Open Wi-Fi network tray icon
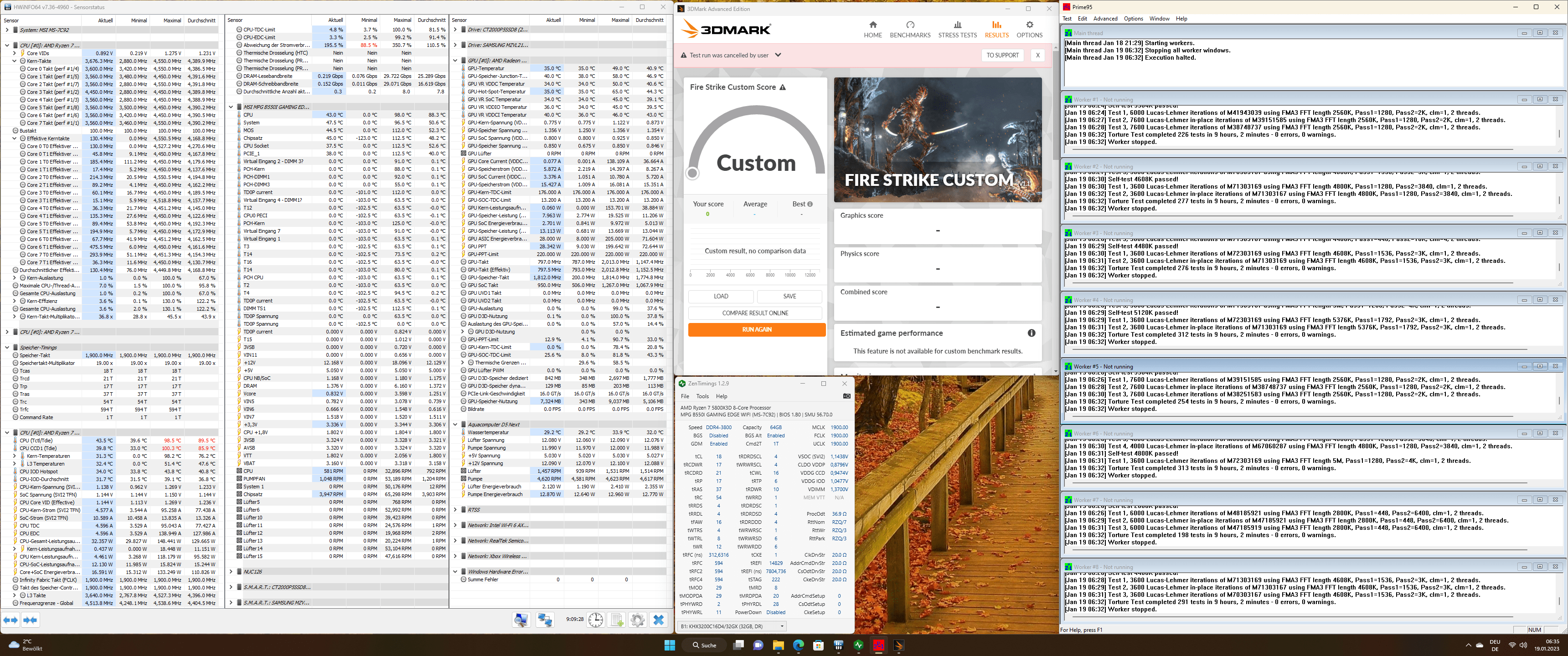 [x=1512, y=645]
